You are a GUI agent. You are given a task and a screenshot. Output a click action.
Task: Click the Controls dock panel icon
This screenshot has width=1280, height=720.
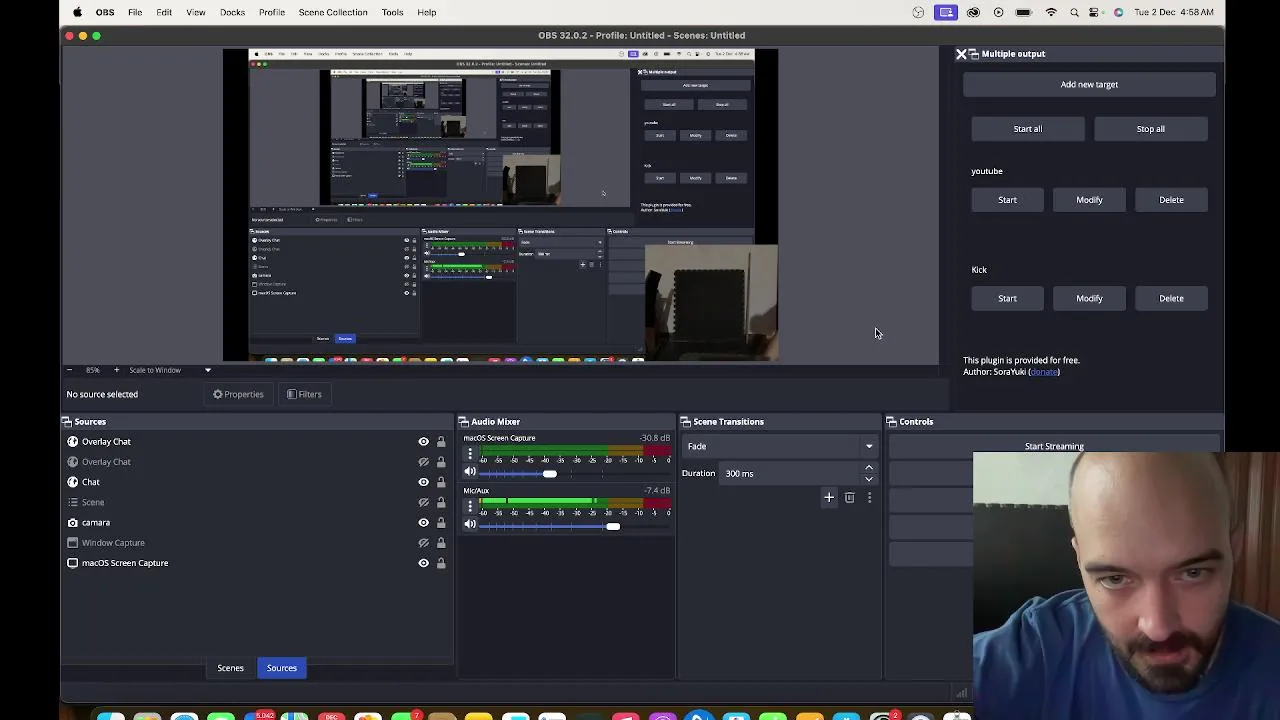pos(892,422)
